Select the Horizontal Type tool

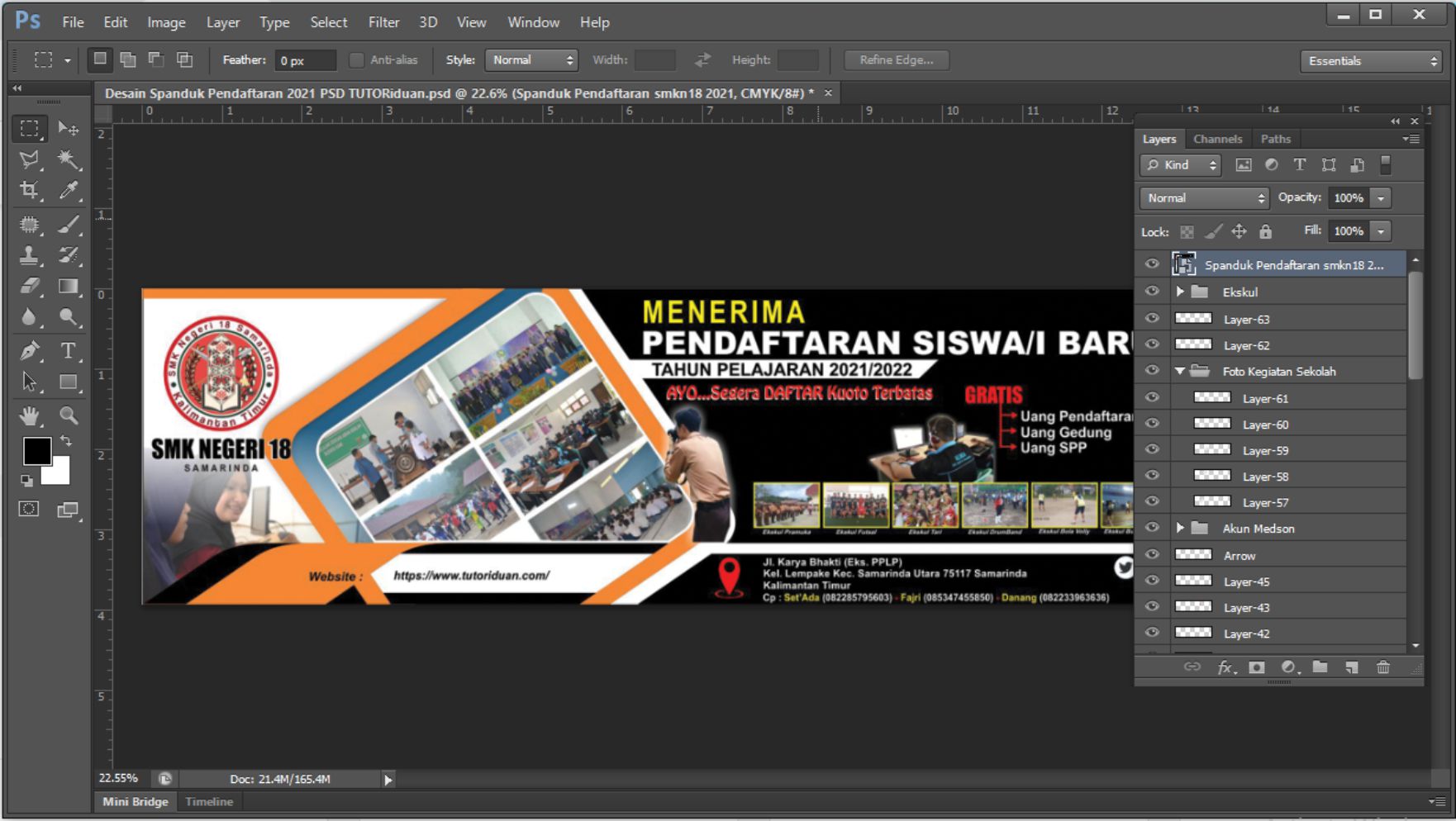coord(67,351)
